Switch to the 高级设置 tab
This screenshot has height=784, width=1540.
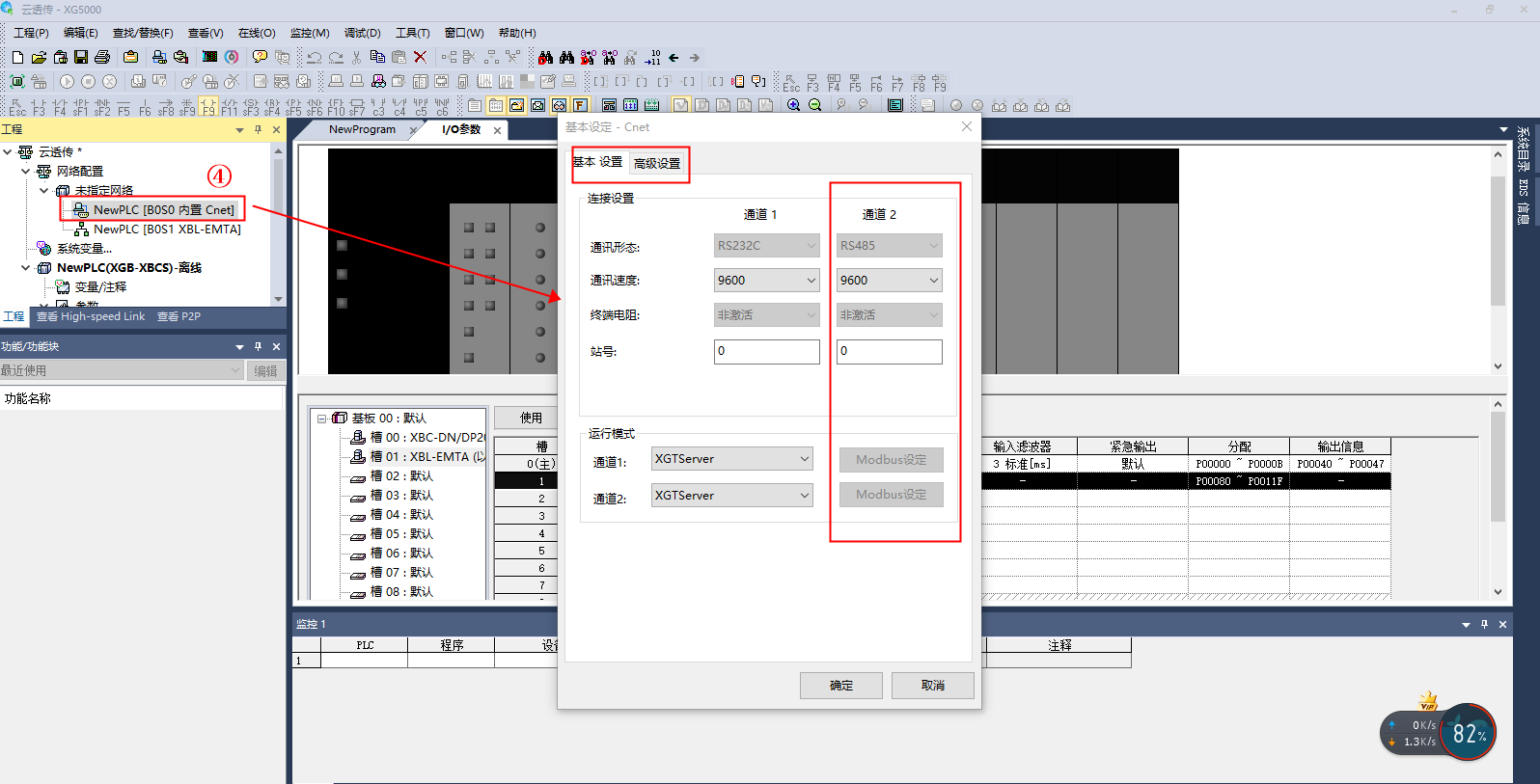pos(657,164)
